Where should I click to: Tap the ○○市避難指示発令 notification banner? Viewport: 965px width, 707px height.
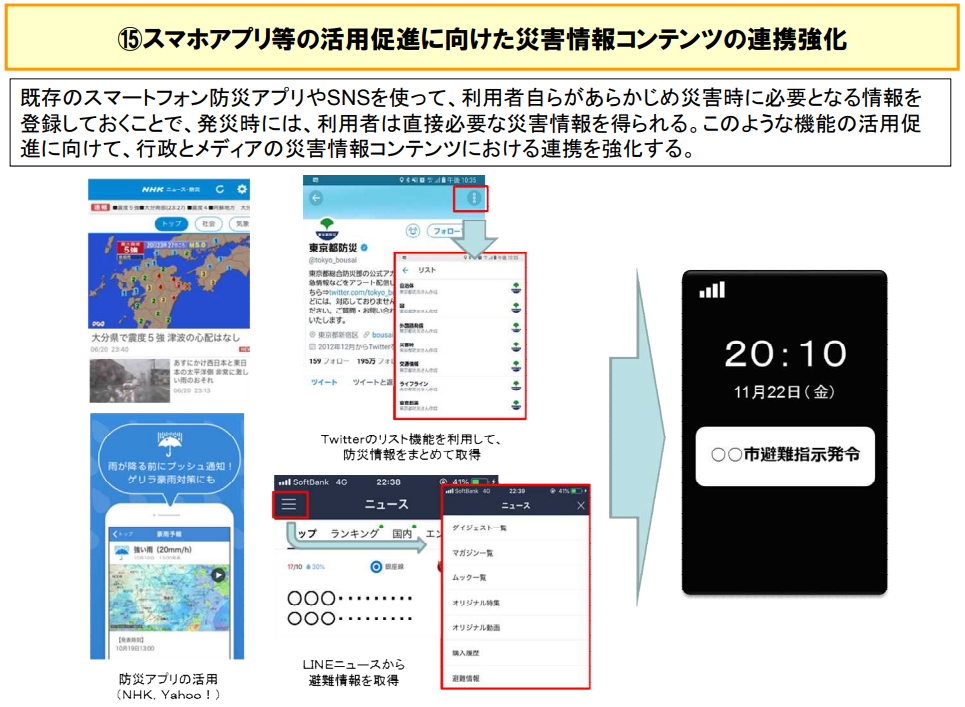[x=785, y=456]
